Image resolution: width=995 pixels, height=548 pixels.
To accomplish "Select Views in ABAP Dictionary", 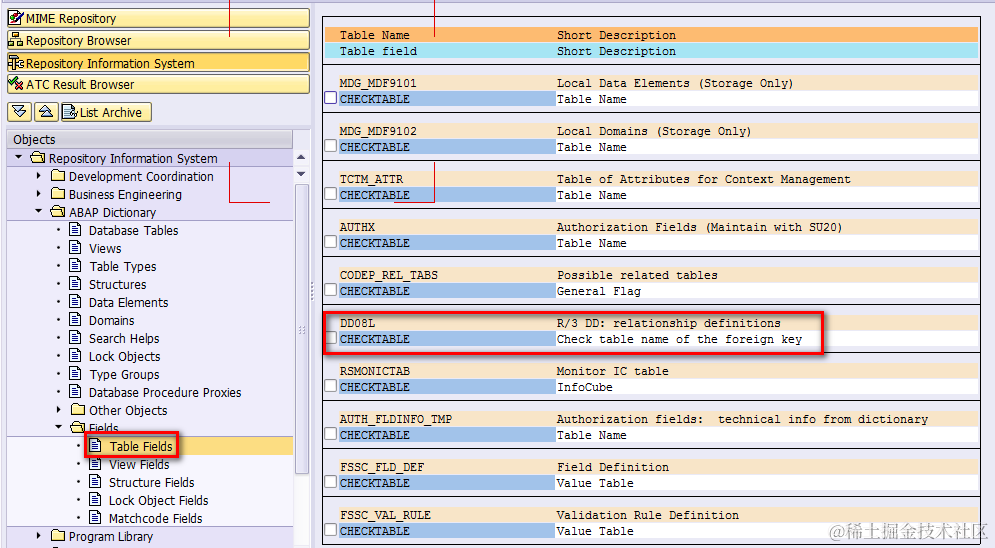I will 105,249.
